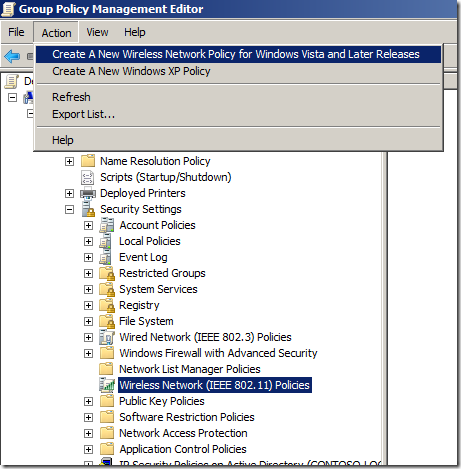This screenshot has width=461, height=469.
Task: Expand Windows Firewall with Advanced Security
Action: [88, 353]
